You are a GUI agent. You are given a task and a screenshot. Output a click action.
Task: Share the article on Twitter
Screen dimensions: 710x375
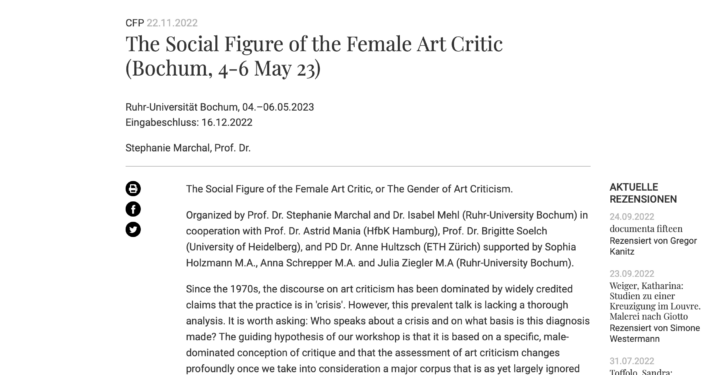point(133,230)
